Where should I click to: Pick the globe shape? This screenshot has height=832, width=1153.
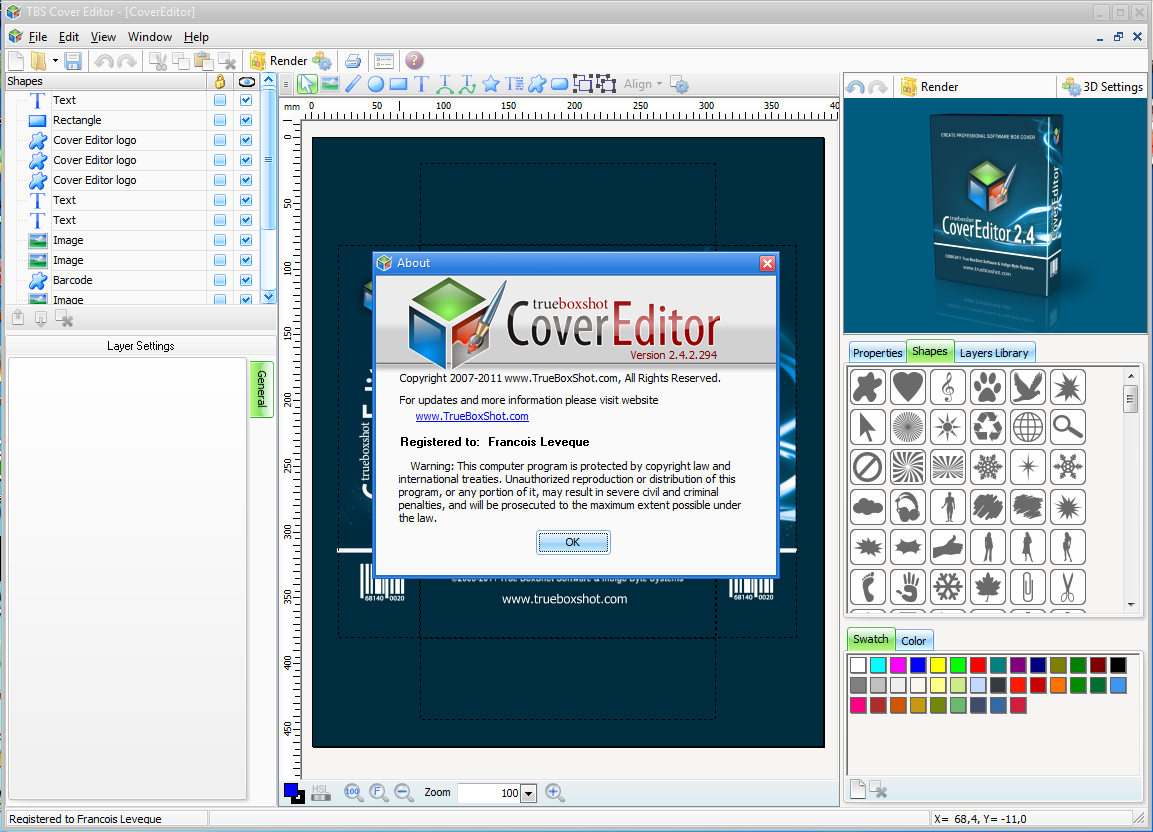(1027, 427)
